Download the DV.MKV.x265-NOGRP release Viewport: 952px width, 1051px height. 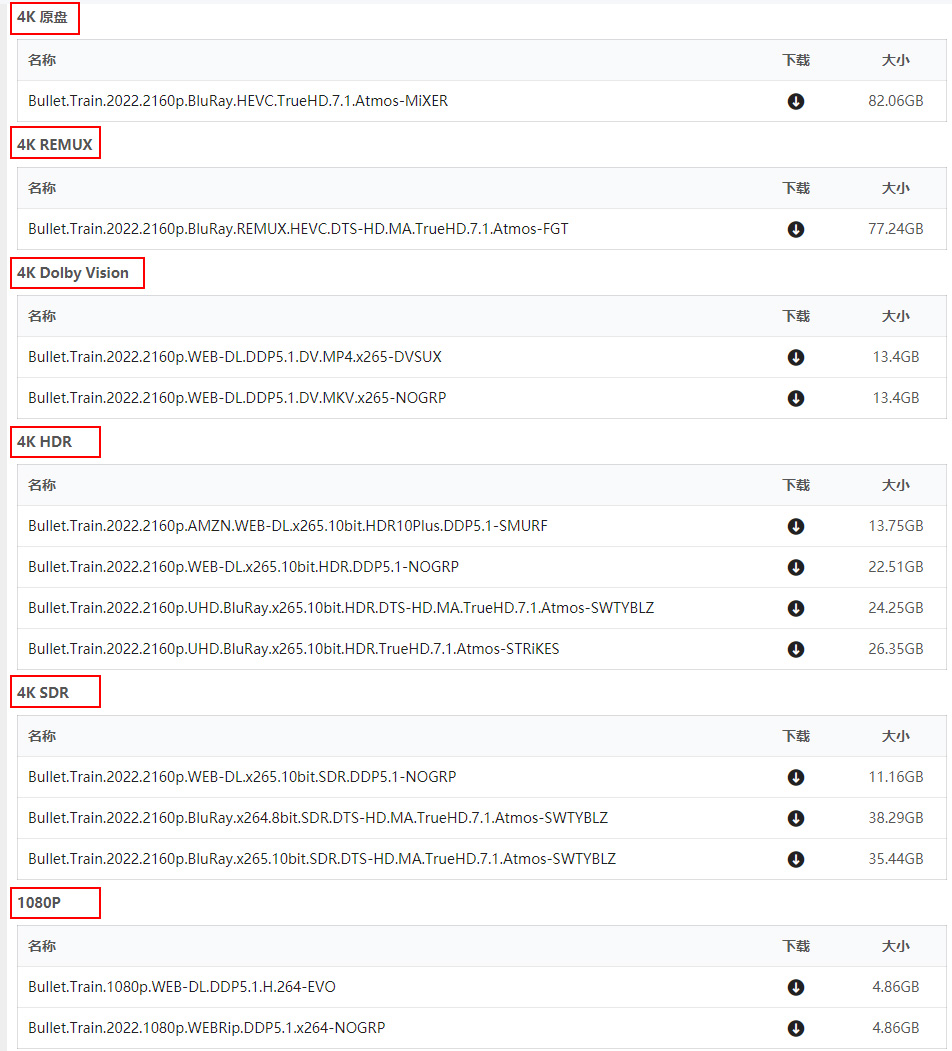(x=796, y=398)
